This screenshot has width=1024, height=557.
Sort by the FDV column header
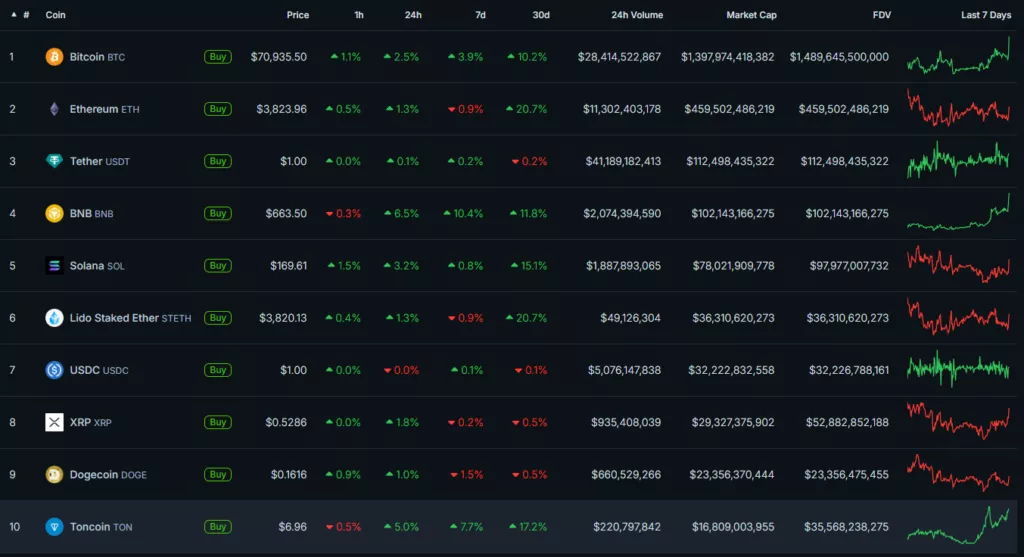click(x=881, y=15)
